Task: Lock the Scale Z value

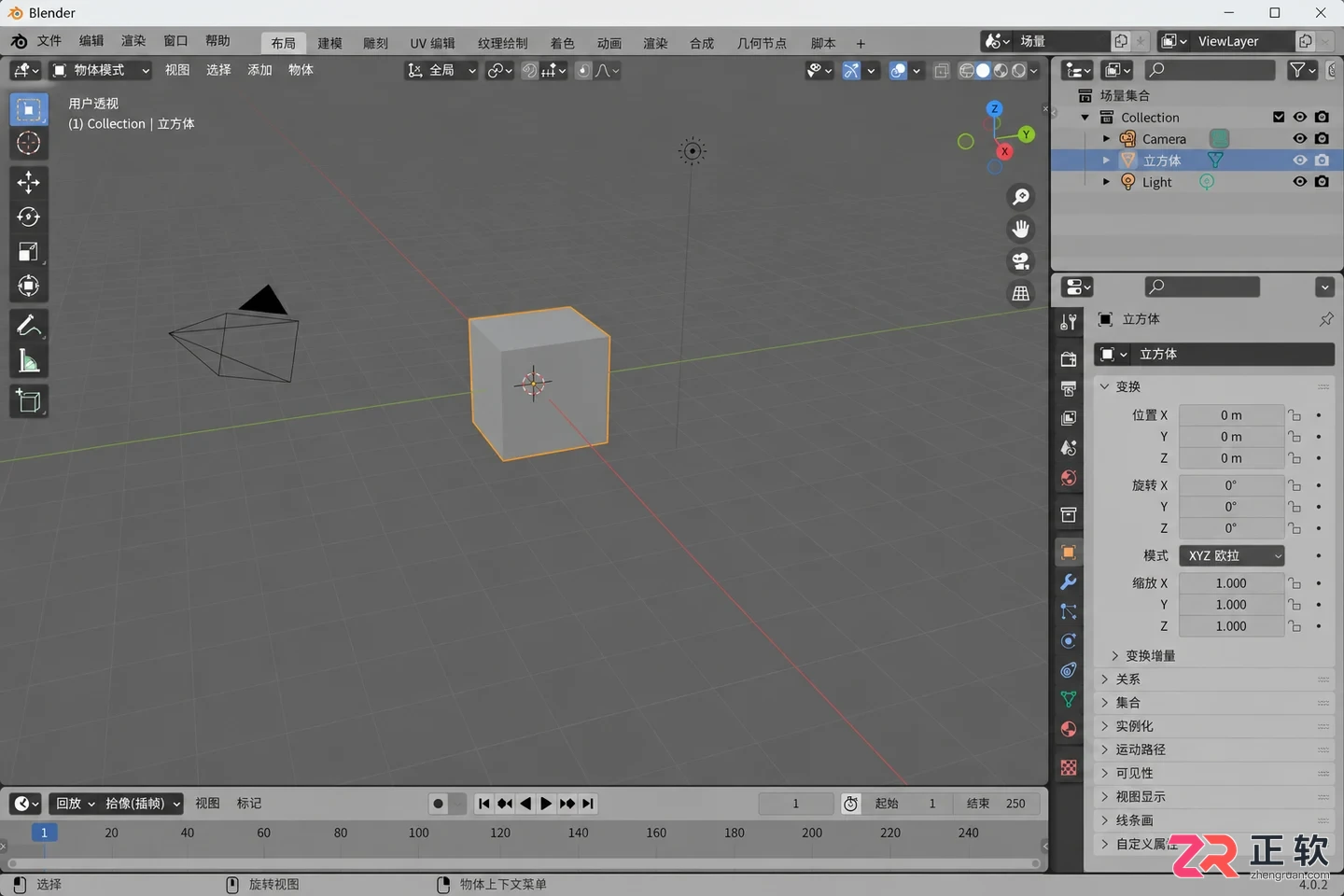Action: [1295, 626]
